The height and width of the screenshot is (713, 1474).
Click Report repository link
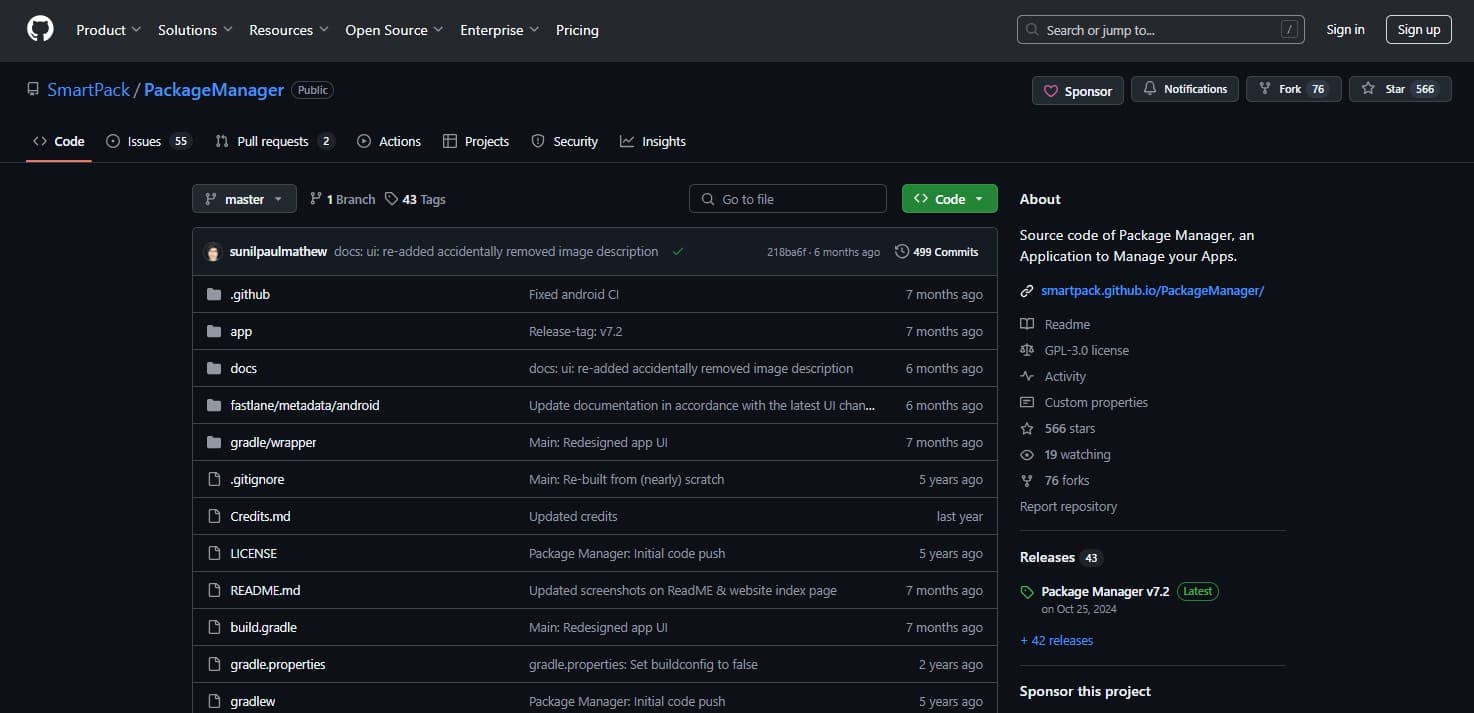click(1068, 506)
